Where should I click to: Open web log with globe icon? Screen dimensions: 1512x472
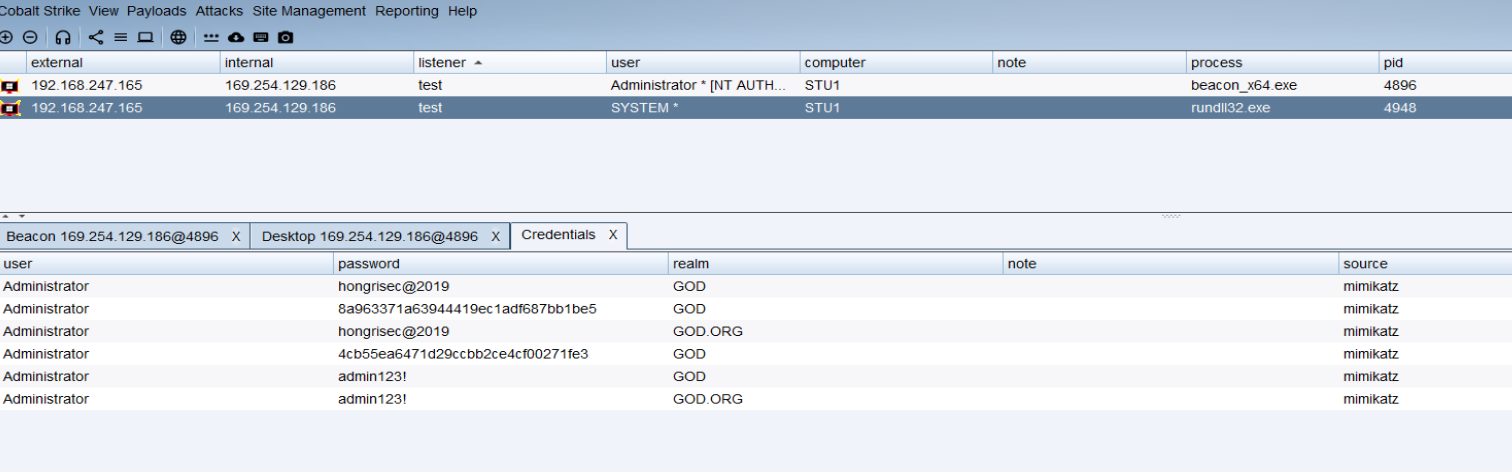[178, 37]
